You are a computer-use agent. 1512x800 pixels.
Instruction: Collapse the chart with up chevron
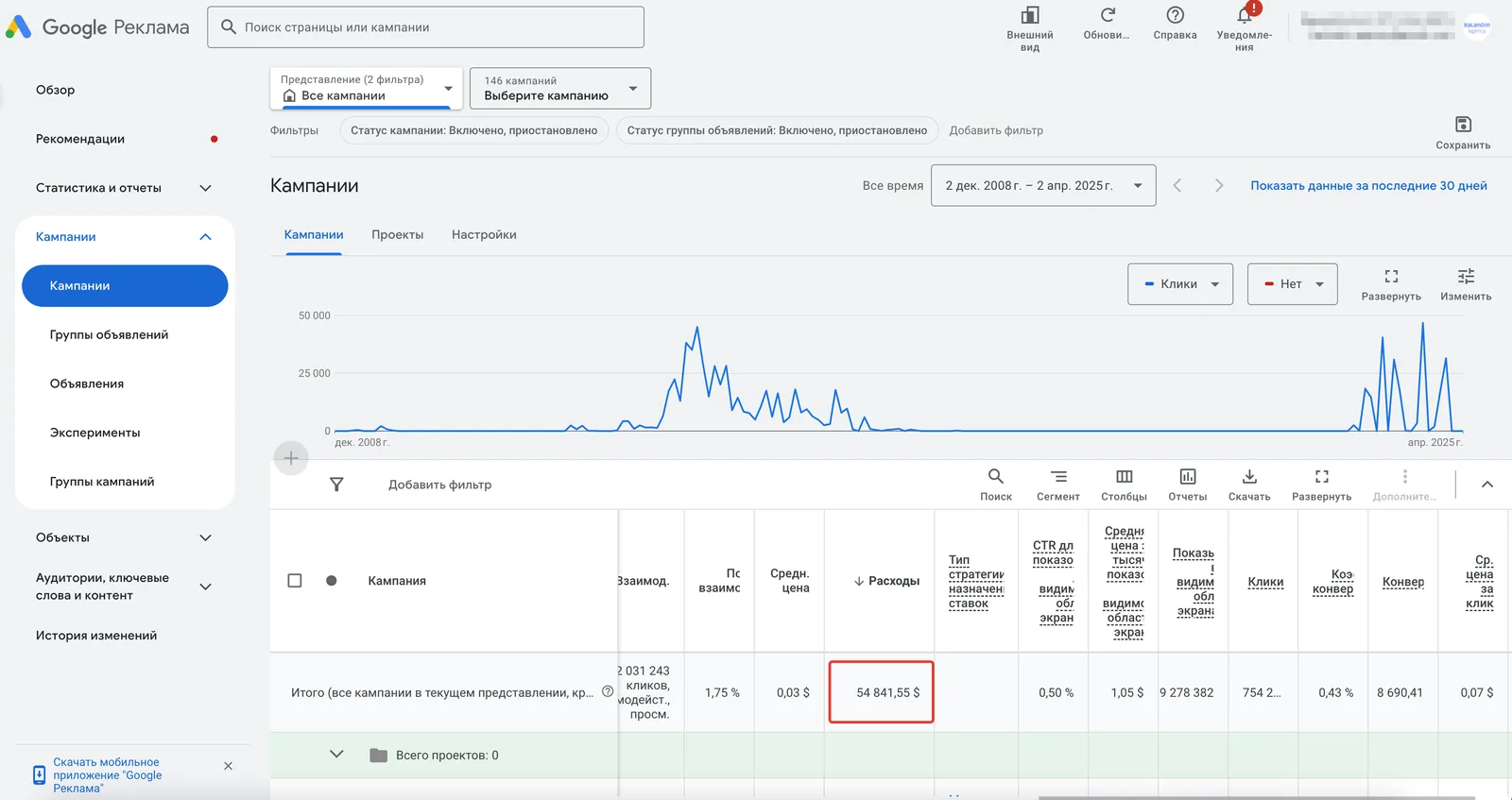[x=1487, y=485]
